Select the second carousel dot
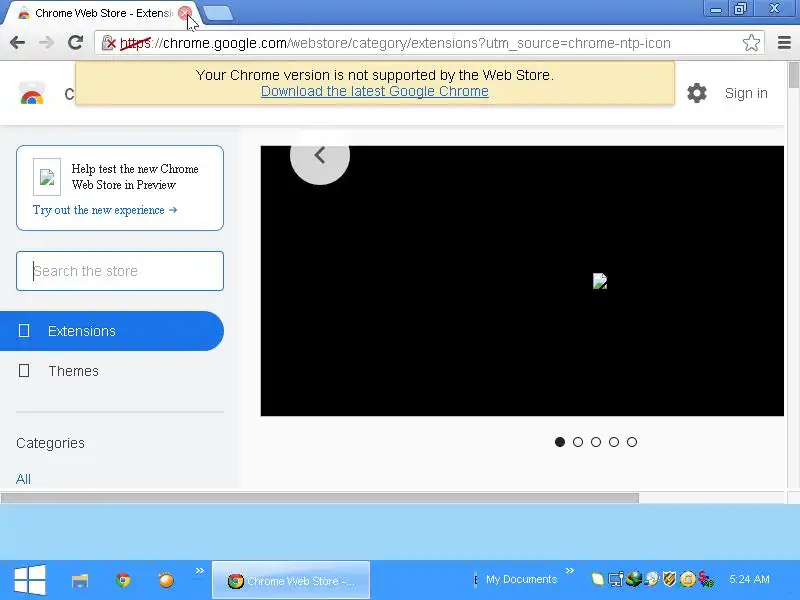 pos(578,442)
